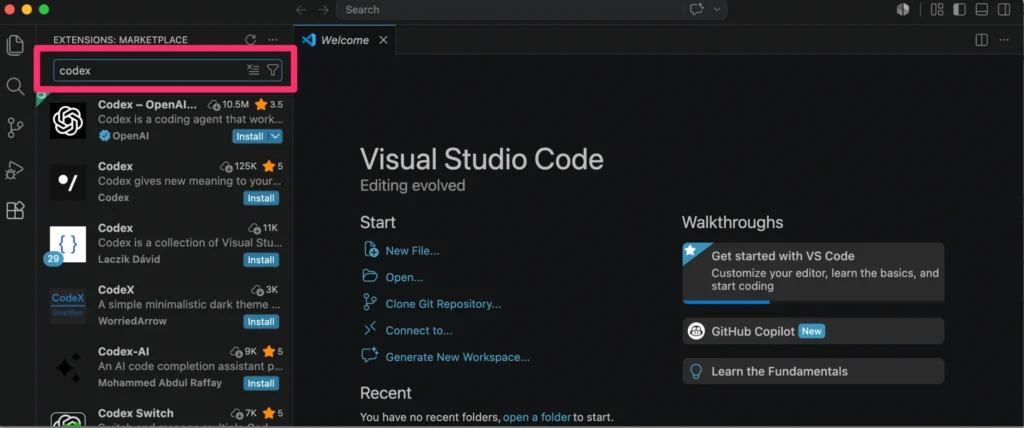Click the Mohammed Abdul Raffay publisher name

pos(160,383)
